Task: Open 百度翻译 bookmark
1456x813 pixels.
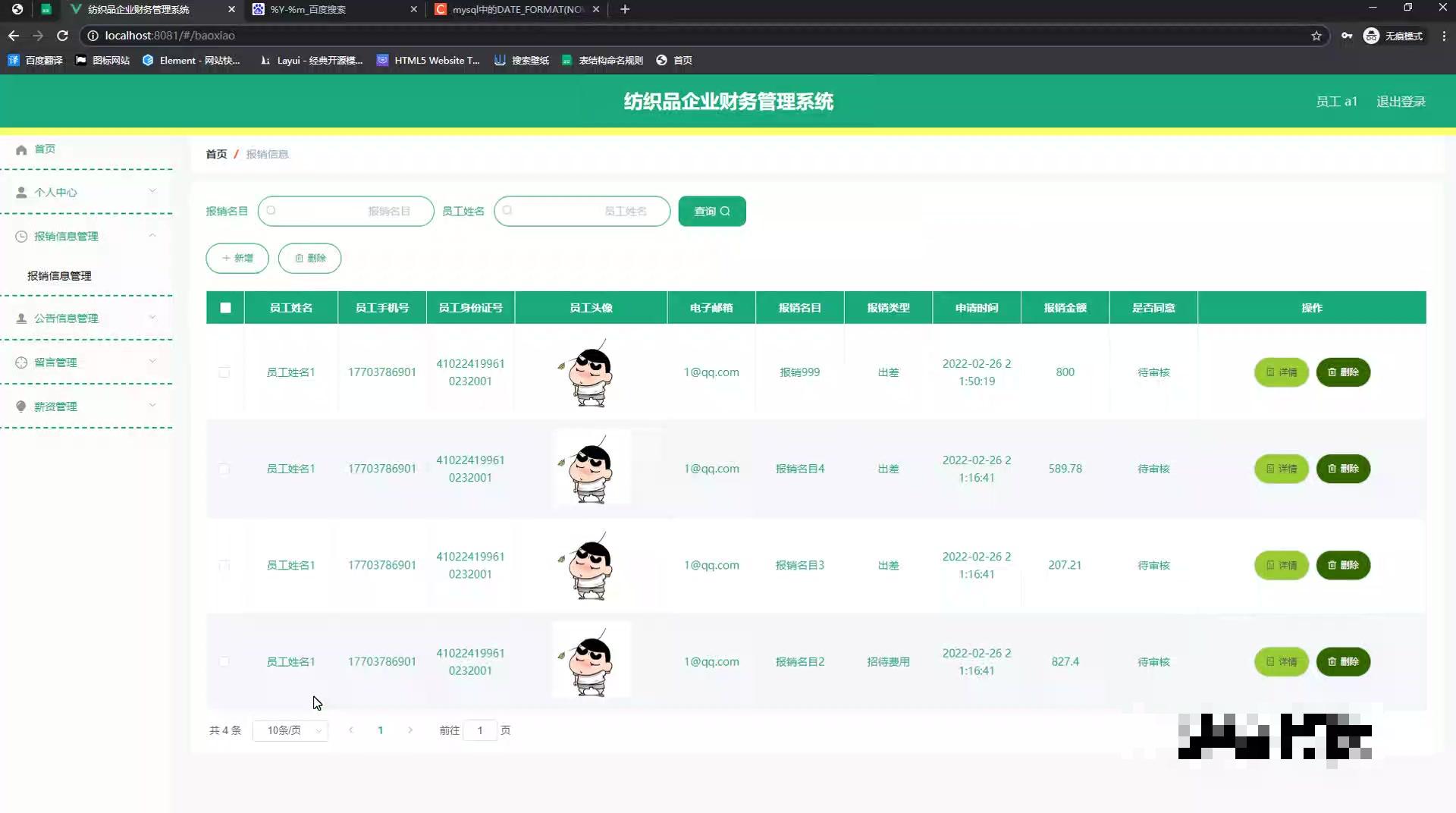Action: (35, 60)
